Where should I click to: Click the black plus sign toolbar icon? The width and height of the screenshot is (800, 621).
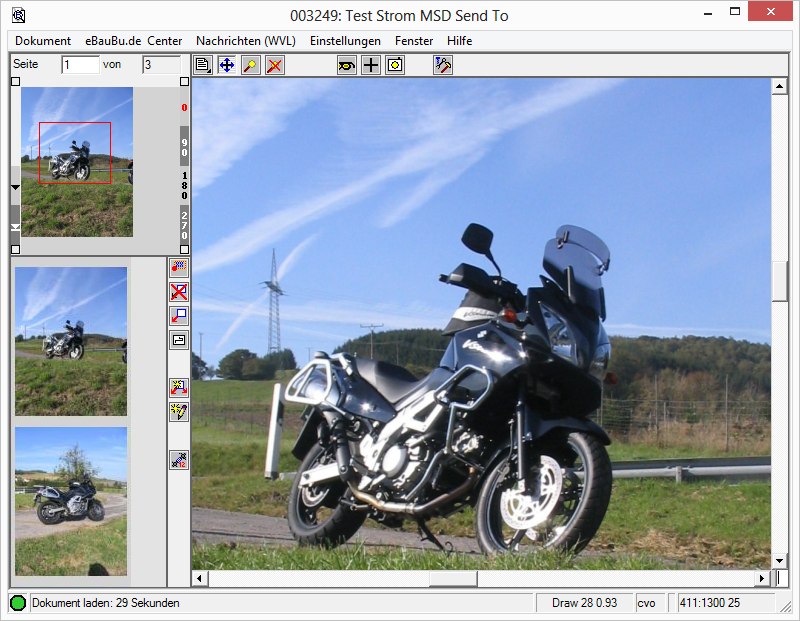tap(370, 65)
